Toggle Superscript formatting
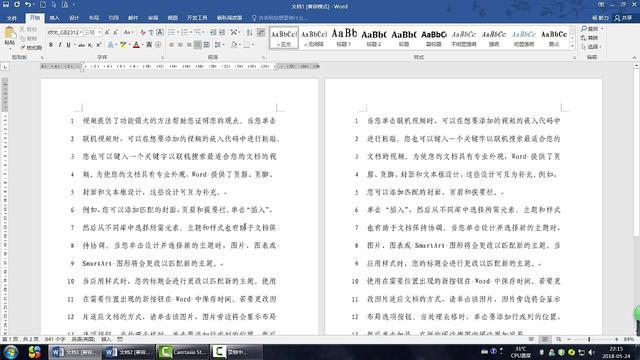The width and height of the screenshot is (640, 360). tap(98, 45)
